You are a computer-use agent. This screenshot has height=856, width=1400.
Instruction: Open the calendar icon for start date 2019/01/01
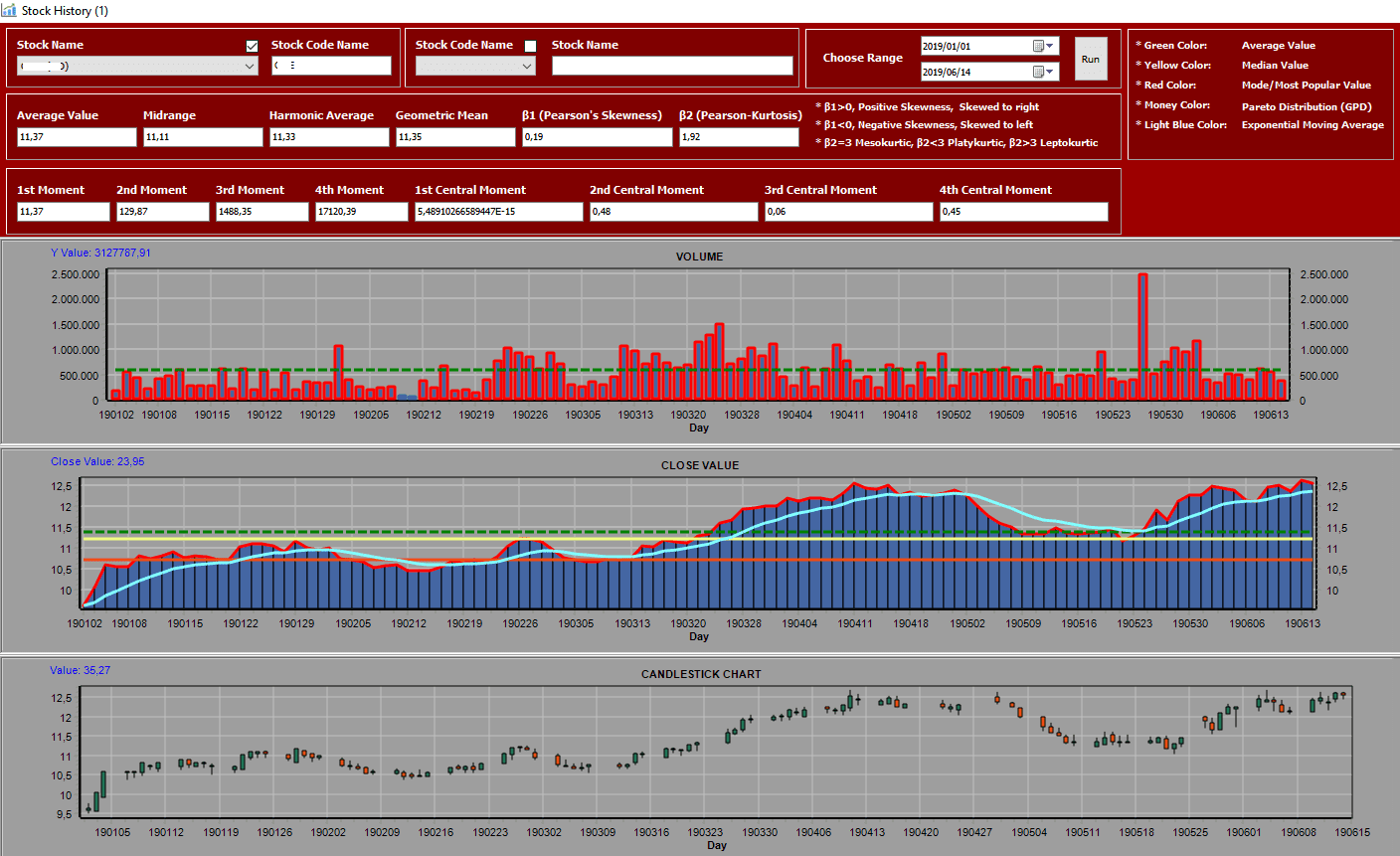pos(1038,46)
